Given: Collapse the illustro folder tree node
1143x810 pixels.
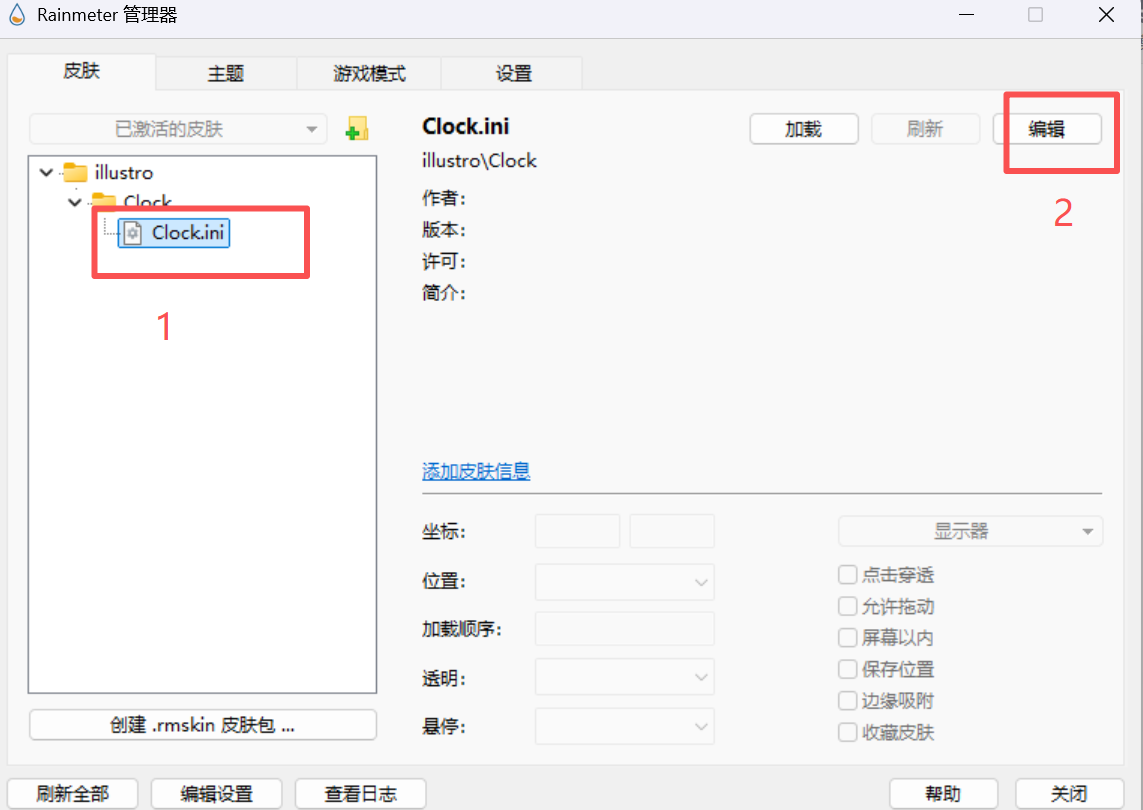Looking at the screenshot, I should [46, 173].
